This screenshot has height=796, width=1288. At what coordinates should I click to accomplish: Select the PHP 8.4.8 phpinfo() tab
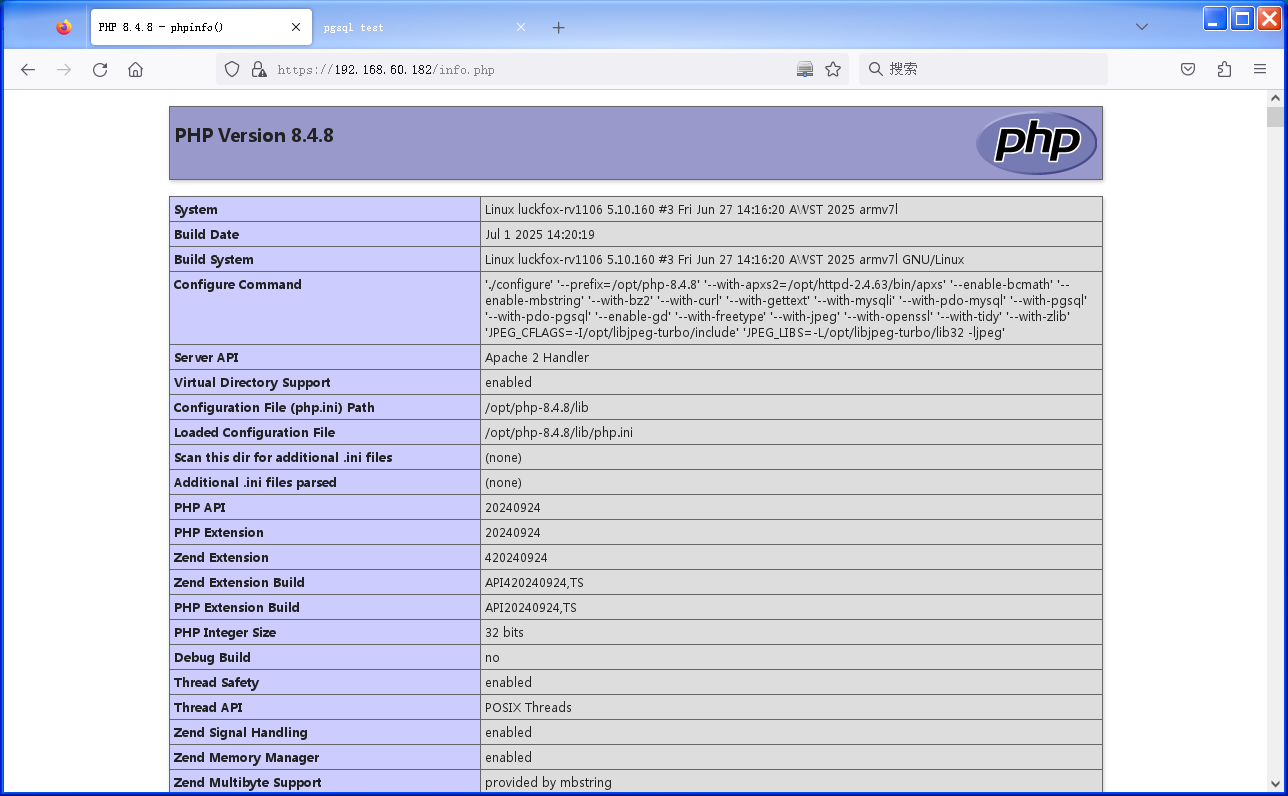(x=200, y=27)
